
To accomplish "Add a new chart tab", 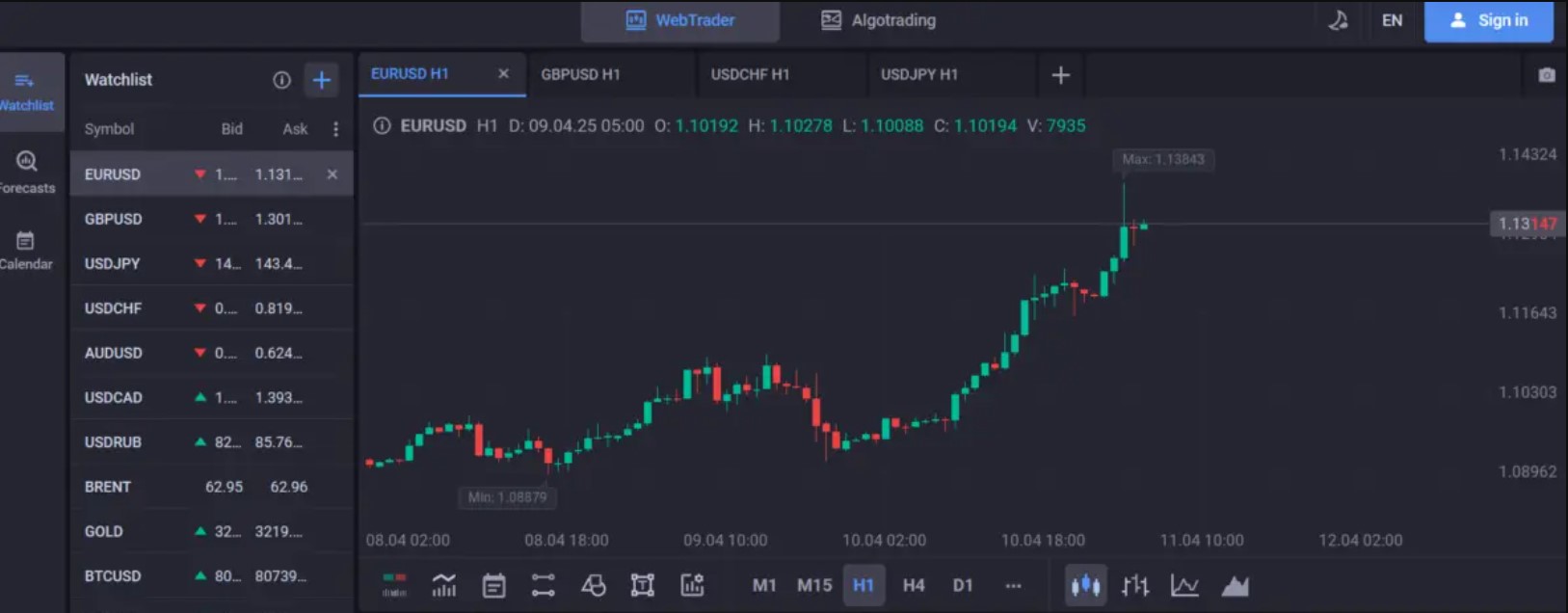I will (x=1060, y=74).
